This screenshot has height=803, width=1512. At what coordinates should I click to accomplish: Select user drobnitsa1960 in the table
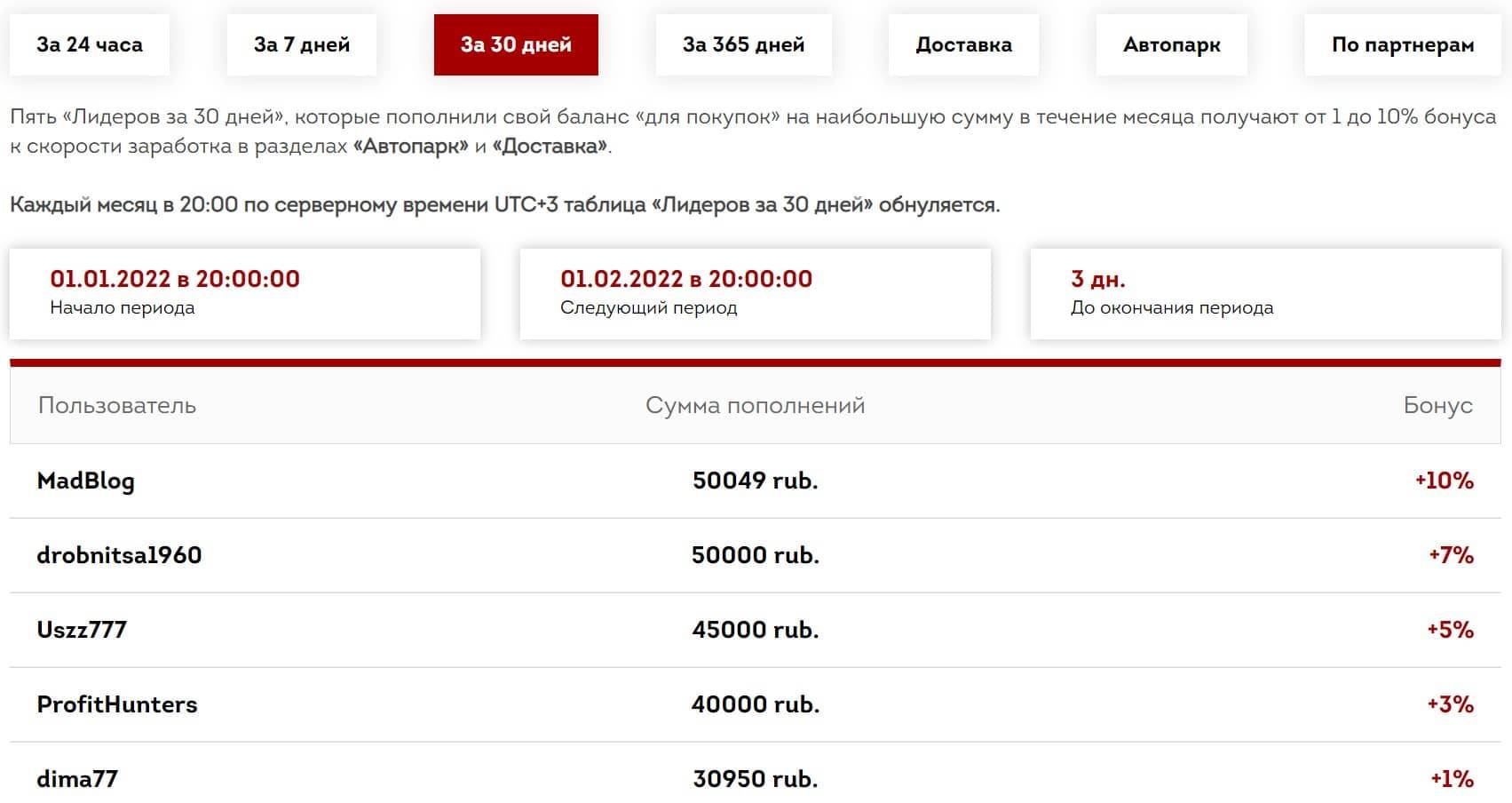[x=119, y=555]
